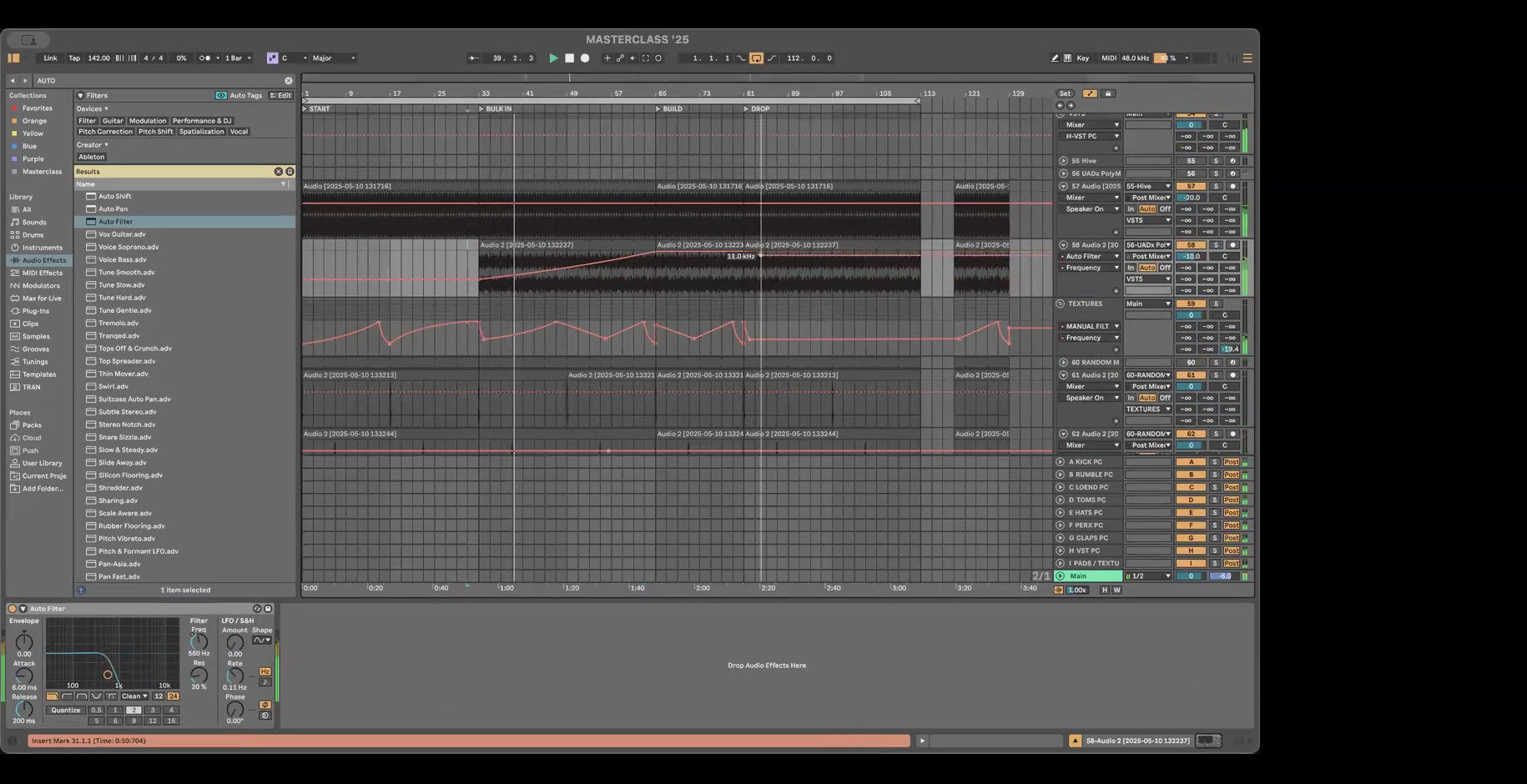Enable Draw Mode pencil icon
This screenshot has height=784, width=1527.
pos(1055,58)
